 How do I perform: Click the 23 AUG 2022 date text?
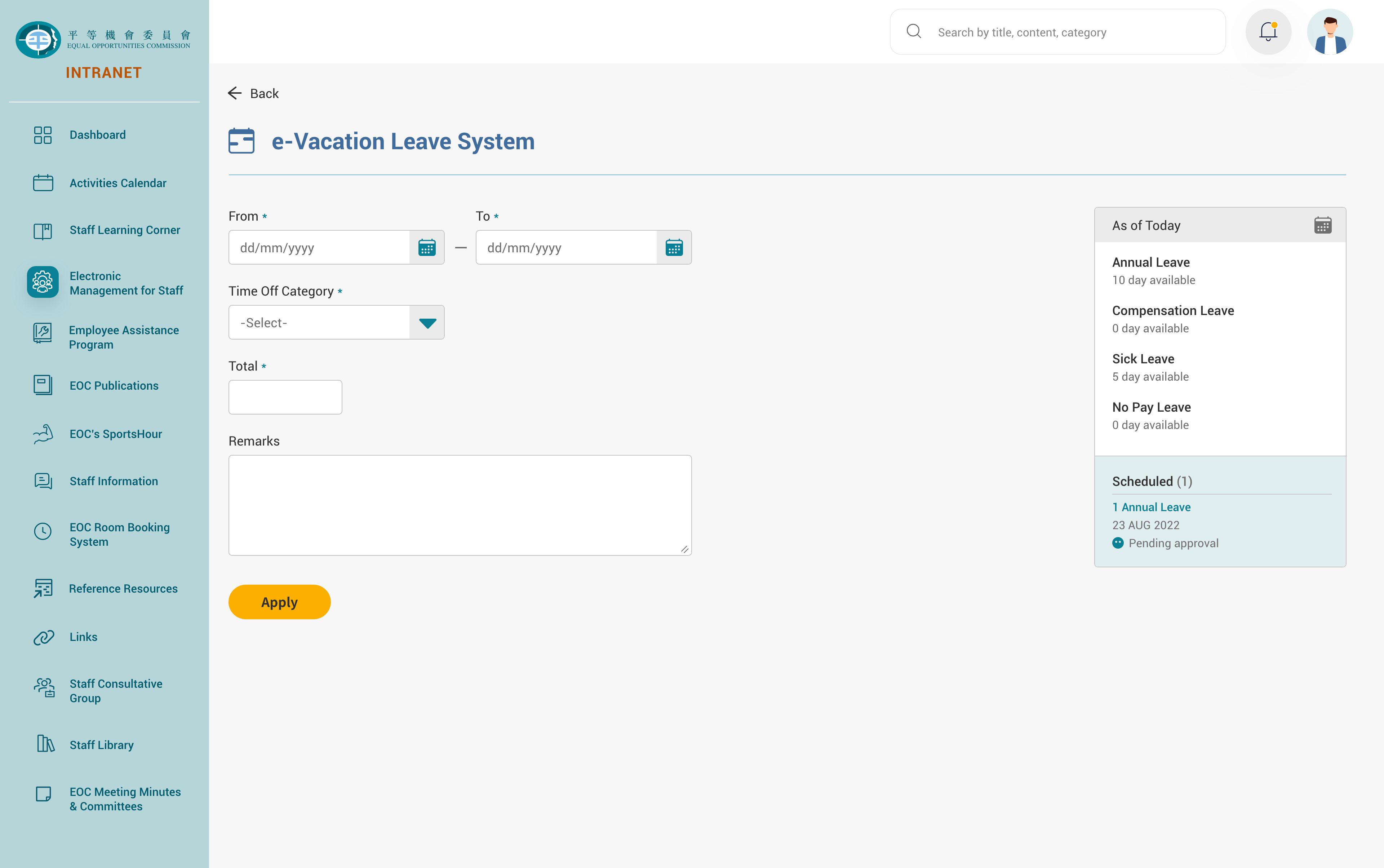coord(1146,525)
